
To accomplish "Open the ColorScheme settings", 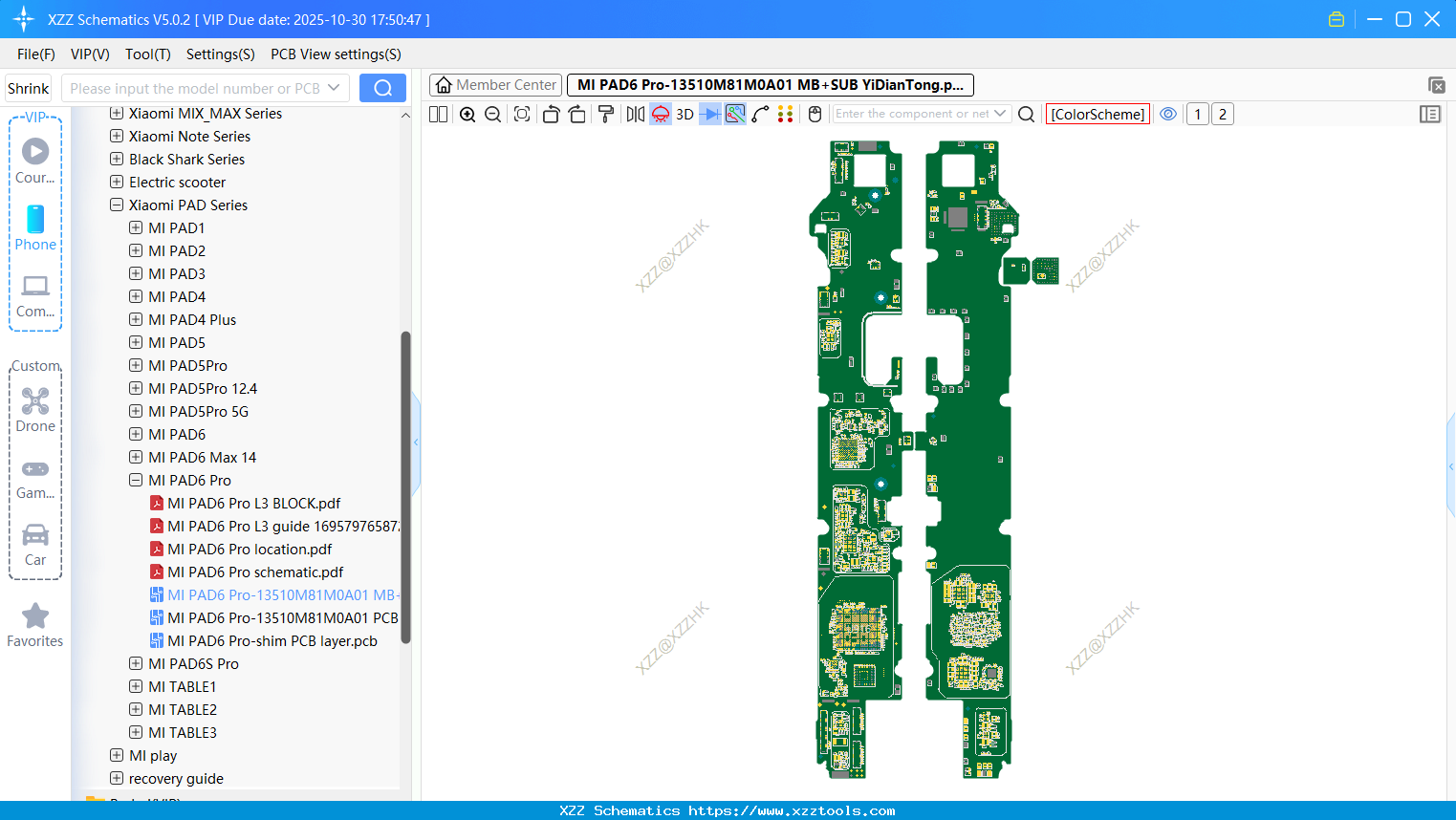I will [x=1097, y=114].
